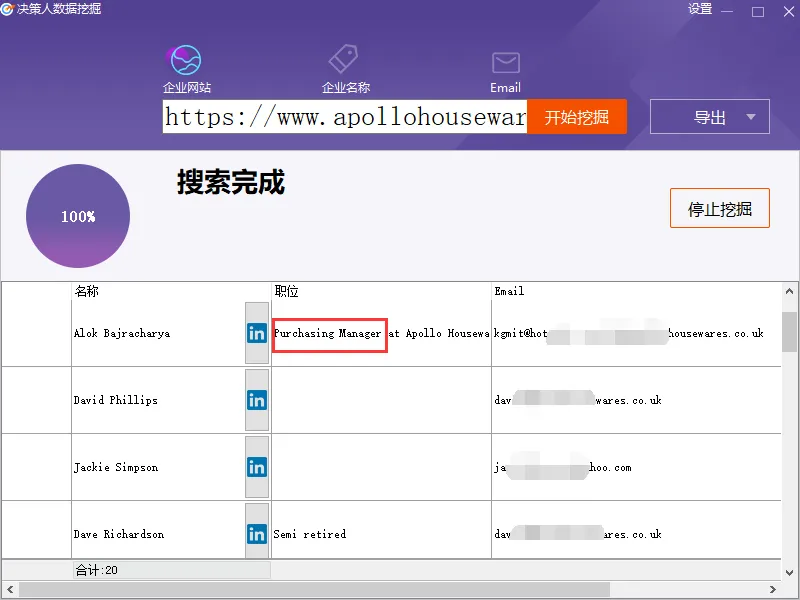Viewport: 800px width, 600px height.
Task: Click Jackie Simpson's email cell
Action: [636, 467]
